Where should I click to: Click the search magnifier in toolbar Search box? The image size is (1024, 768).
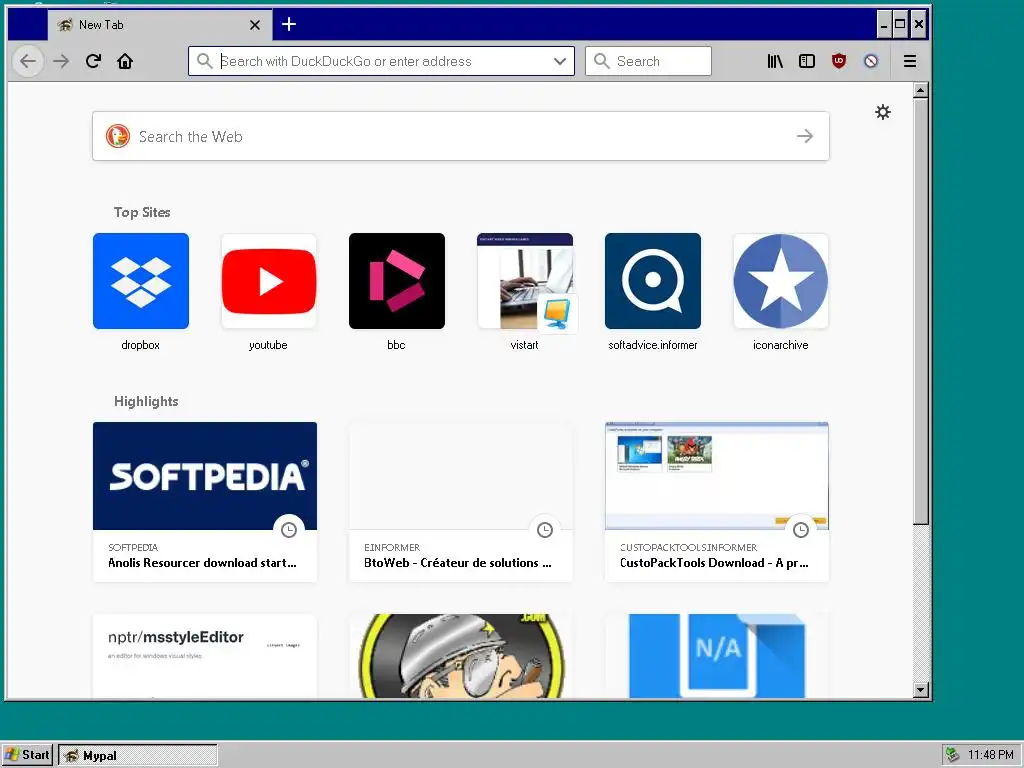(601, 61)
